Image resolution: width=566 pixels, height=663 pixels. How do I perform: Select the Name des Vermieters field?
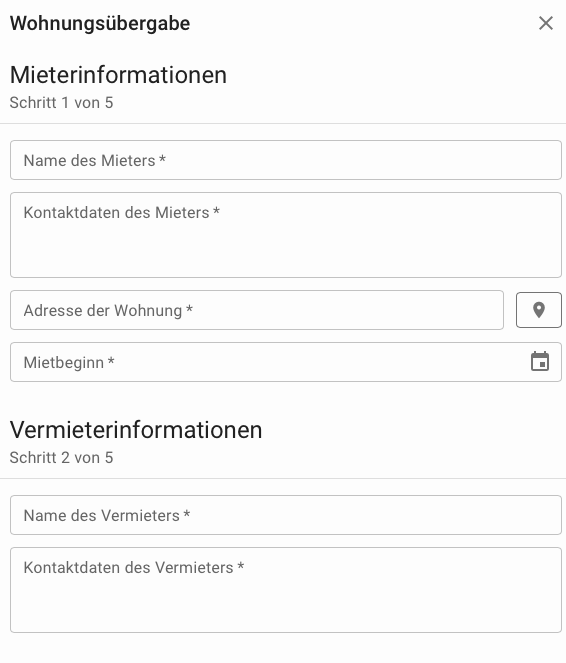(286, 515)
